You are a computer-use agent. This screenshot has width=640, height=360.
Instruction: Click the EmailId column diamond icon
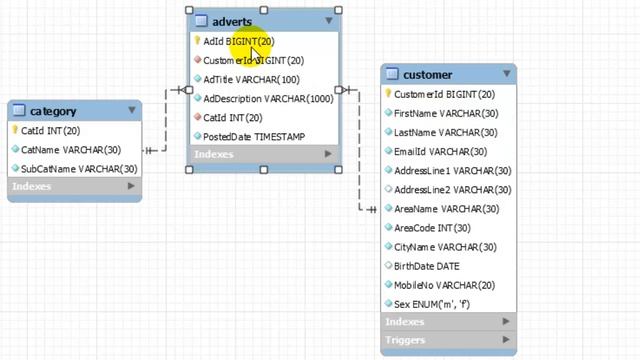click(389, 151)
